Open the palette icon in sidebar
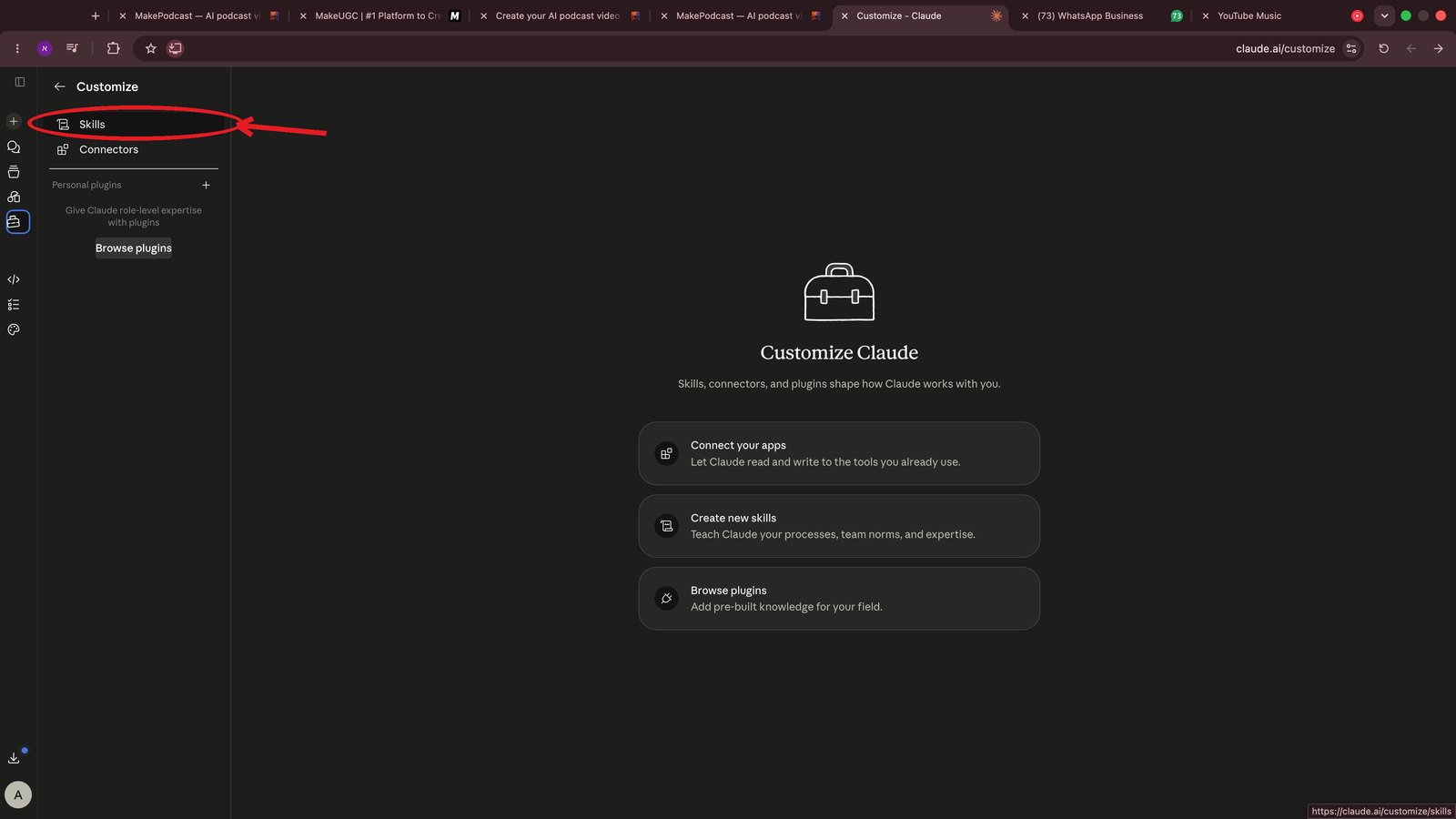 point(14,329)
